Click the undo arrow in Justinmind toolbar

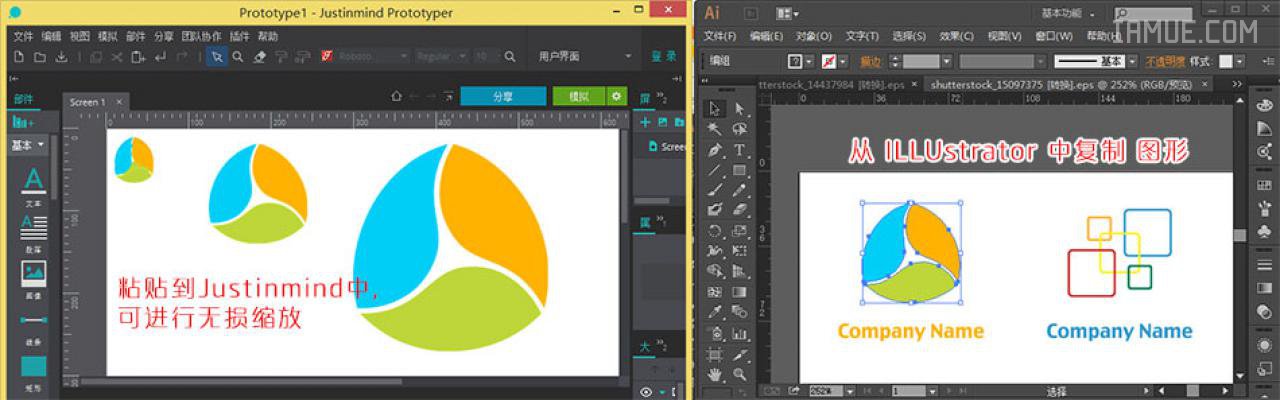point(161,57)
